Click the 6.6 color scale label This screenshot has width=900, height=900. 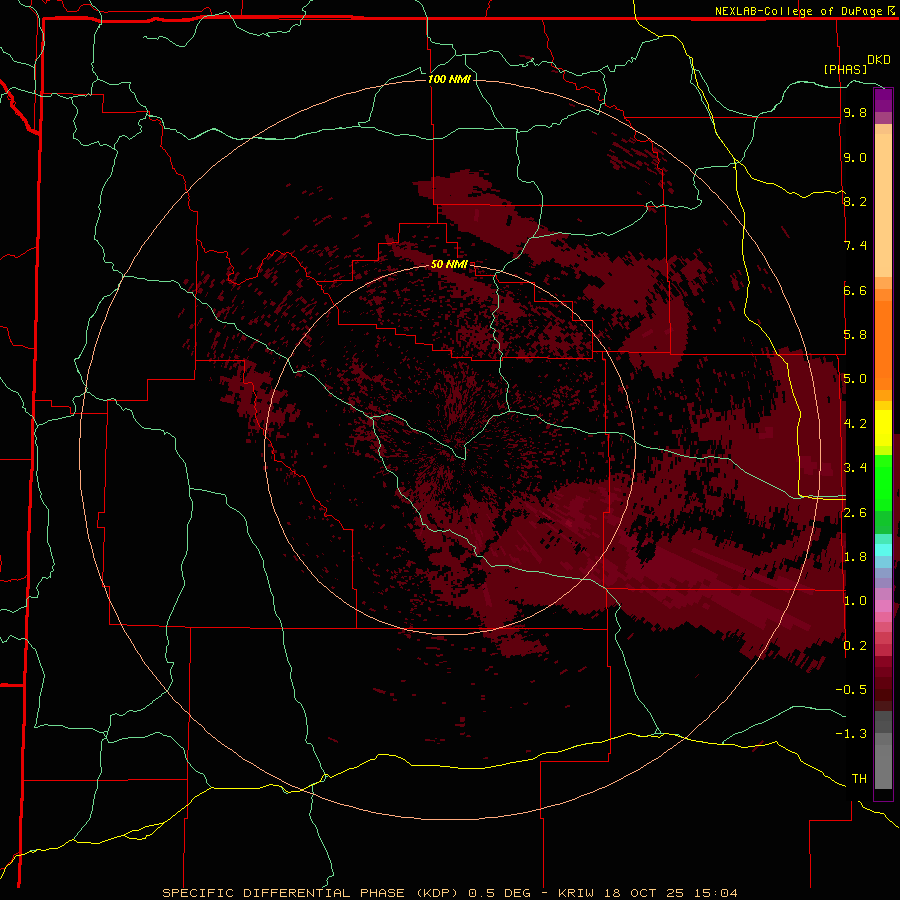855,290
